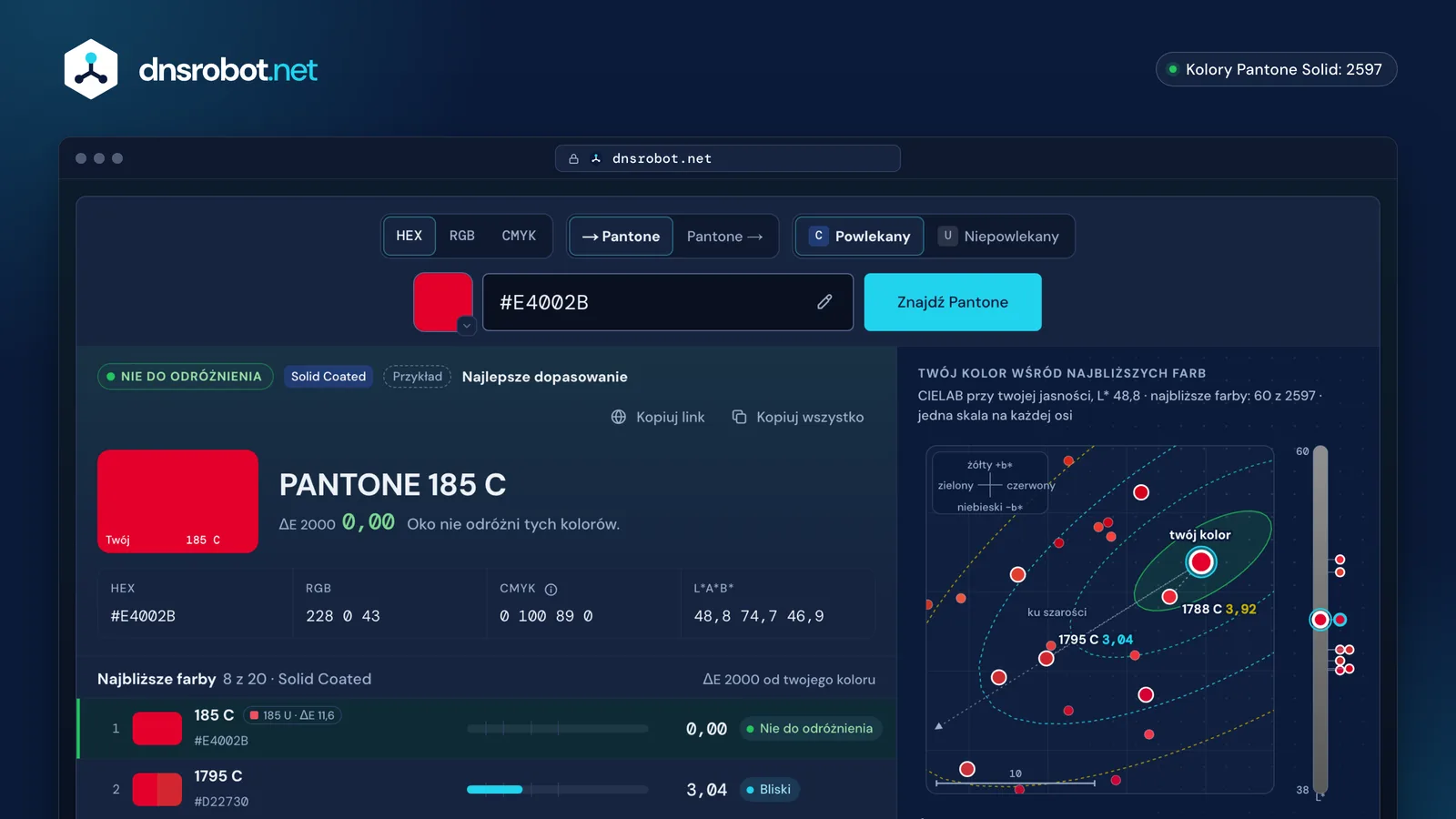Click the globe icon beside Kopiuj link
Screen dimensions: 1456x819
(x=619, y=417)
